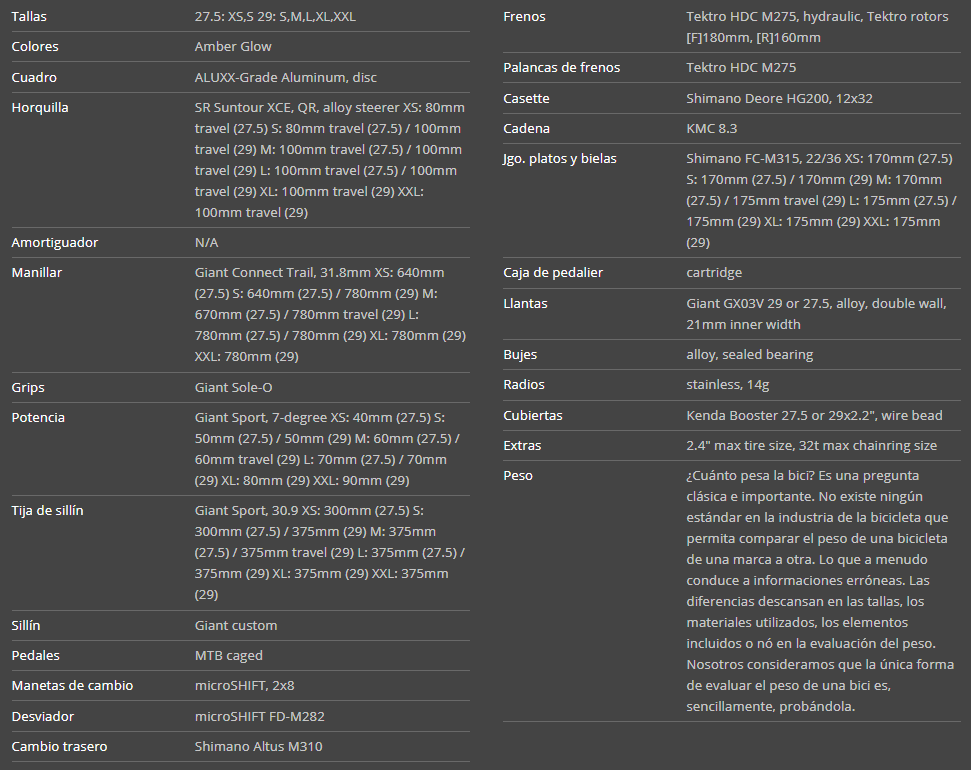Screen dimensions: 971x770
Task: Click the Horquilla specification label
Action: 40,108
